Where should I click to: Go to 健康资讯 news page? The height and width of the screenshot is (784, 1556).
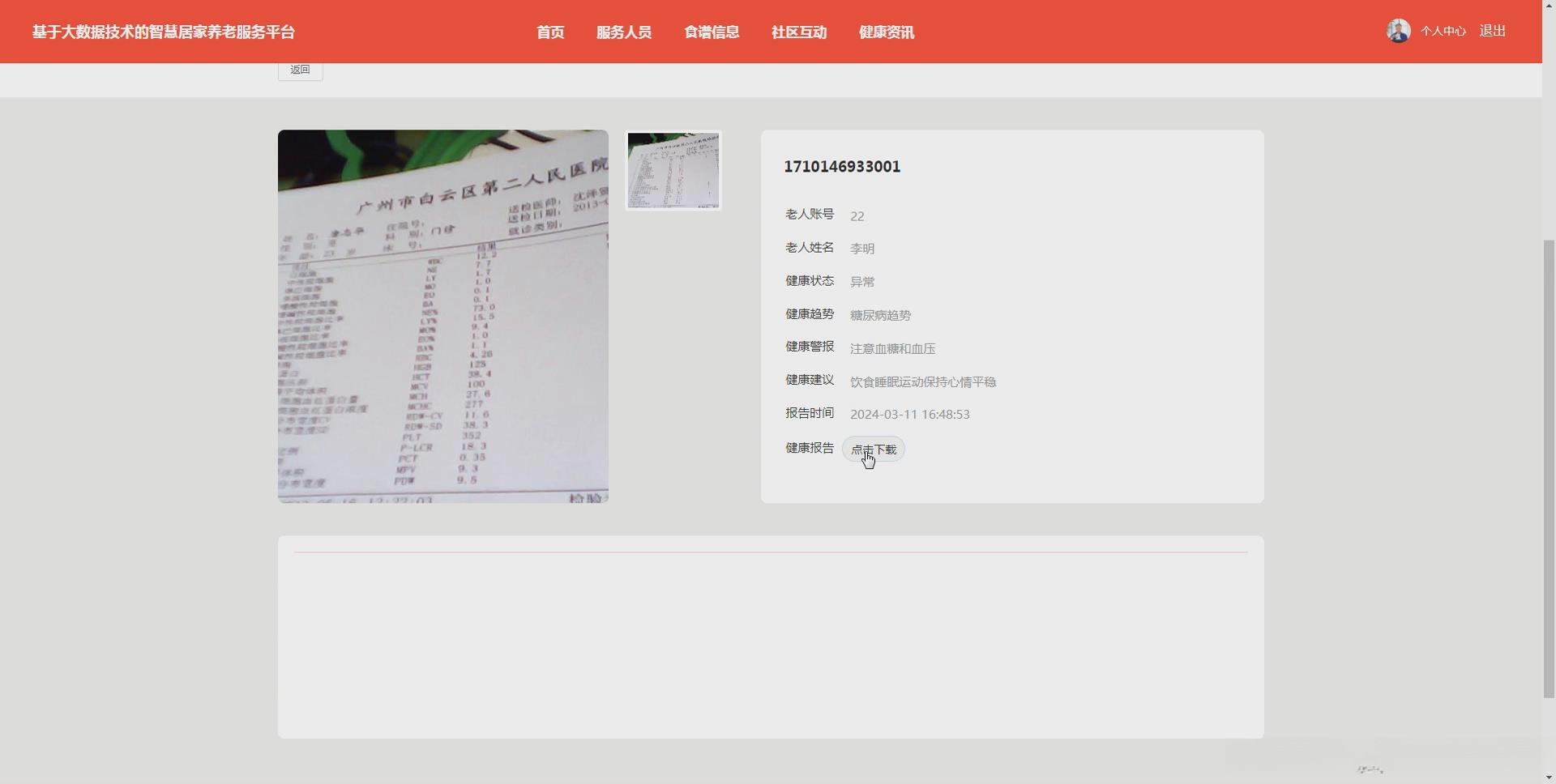[x=886, y=32]
